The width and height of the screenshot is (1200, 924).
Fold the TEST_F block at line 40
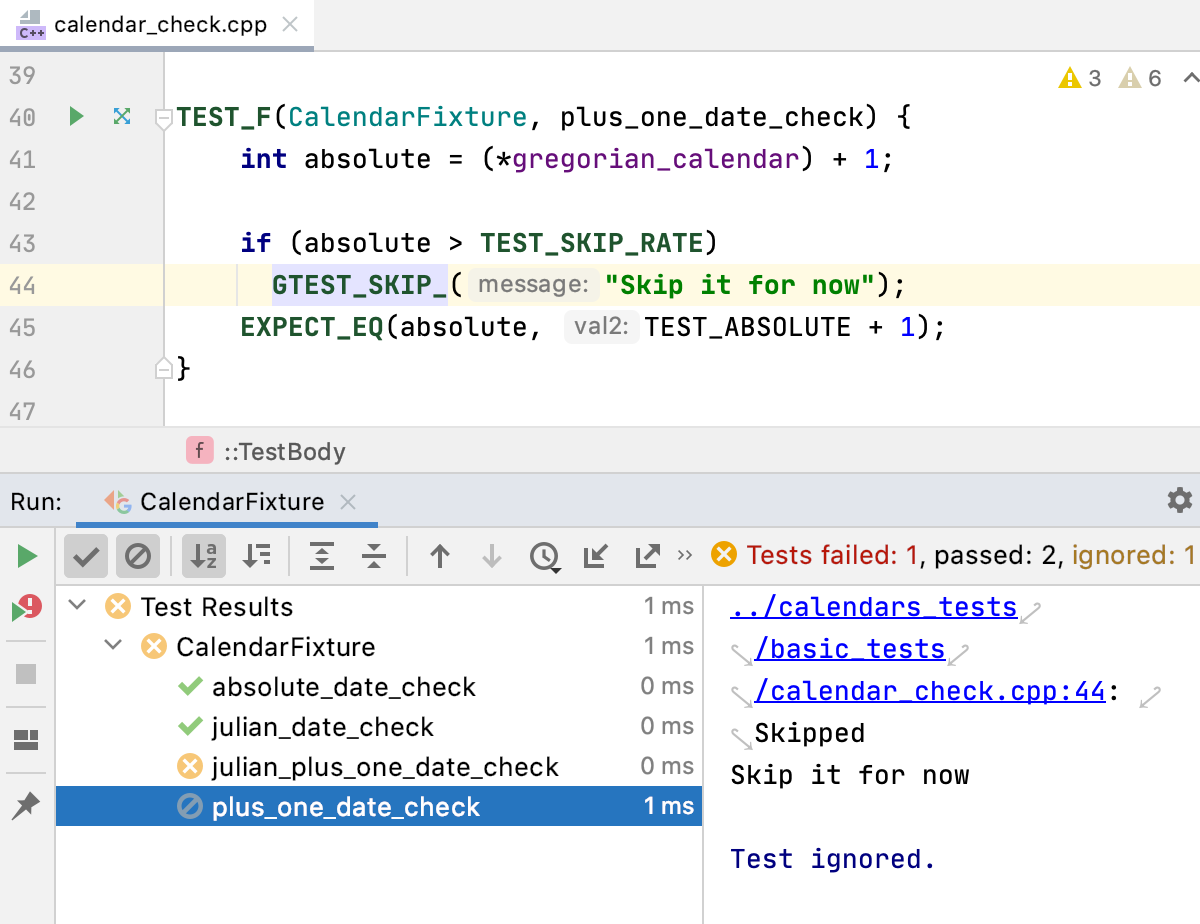tap(164, 118)
